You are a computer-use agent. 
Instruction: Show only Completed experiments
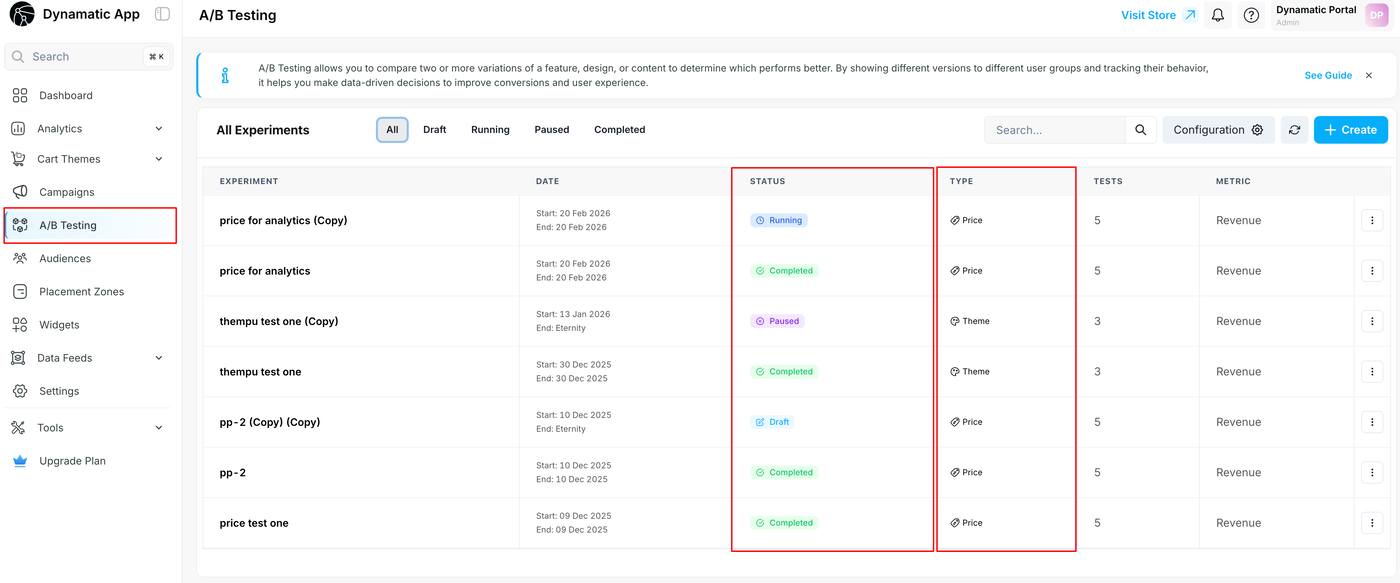point(619,130)
